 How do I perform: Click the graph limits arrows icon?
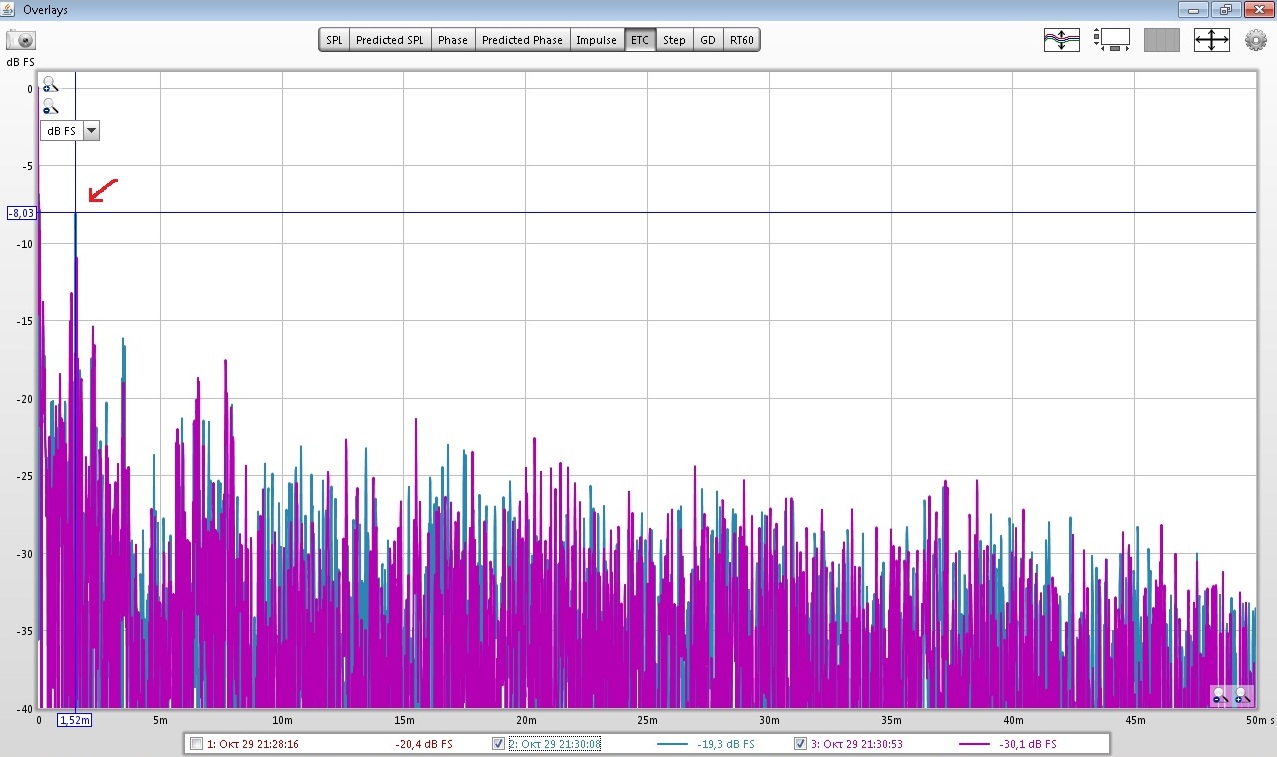pyautogui.click(x=1211, y=40)
